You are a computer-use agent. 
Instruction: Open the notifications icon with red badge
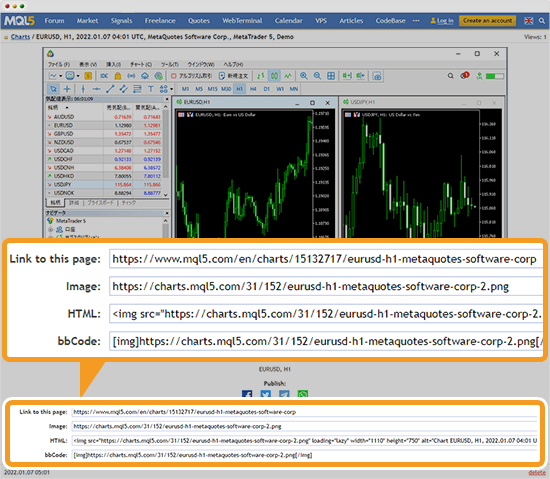465,75
